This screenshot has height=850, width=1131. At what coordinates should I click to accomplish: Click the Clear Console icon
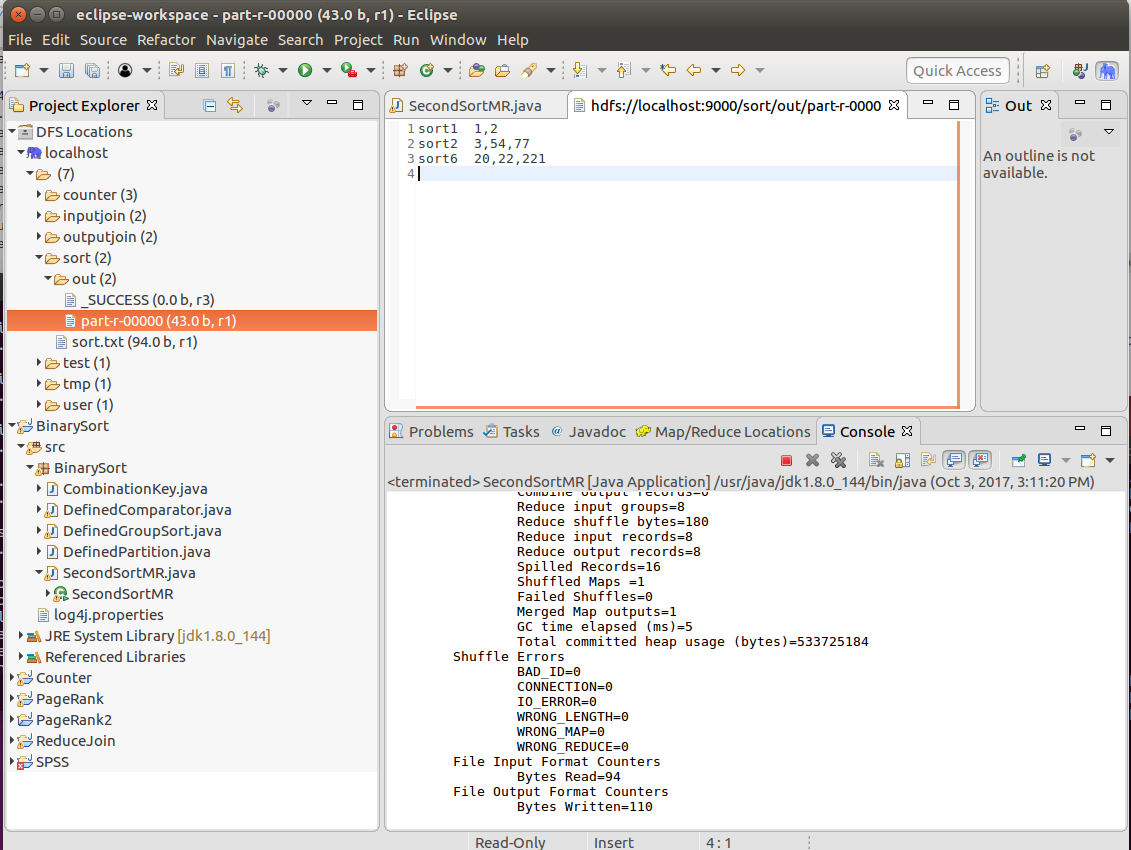[876, 460]
